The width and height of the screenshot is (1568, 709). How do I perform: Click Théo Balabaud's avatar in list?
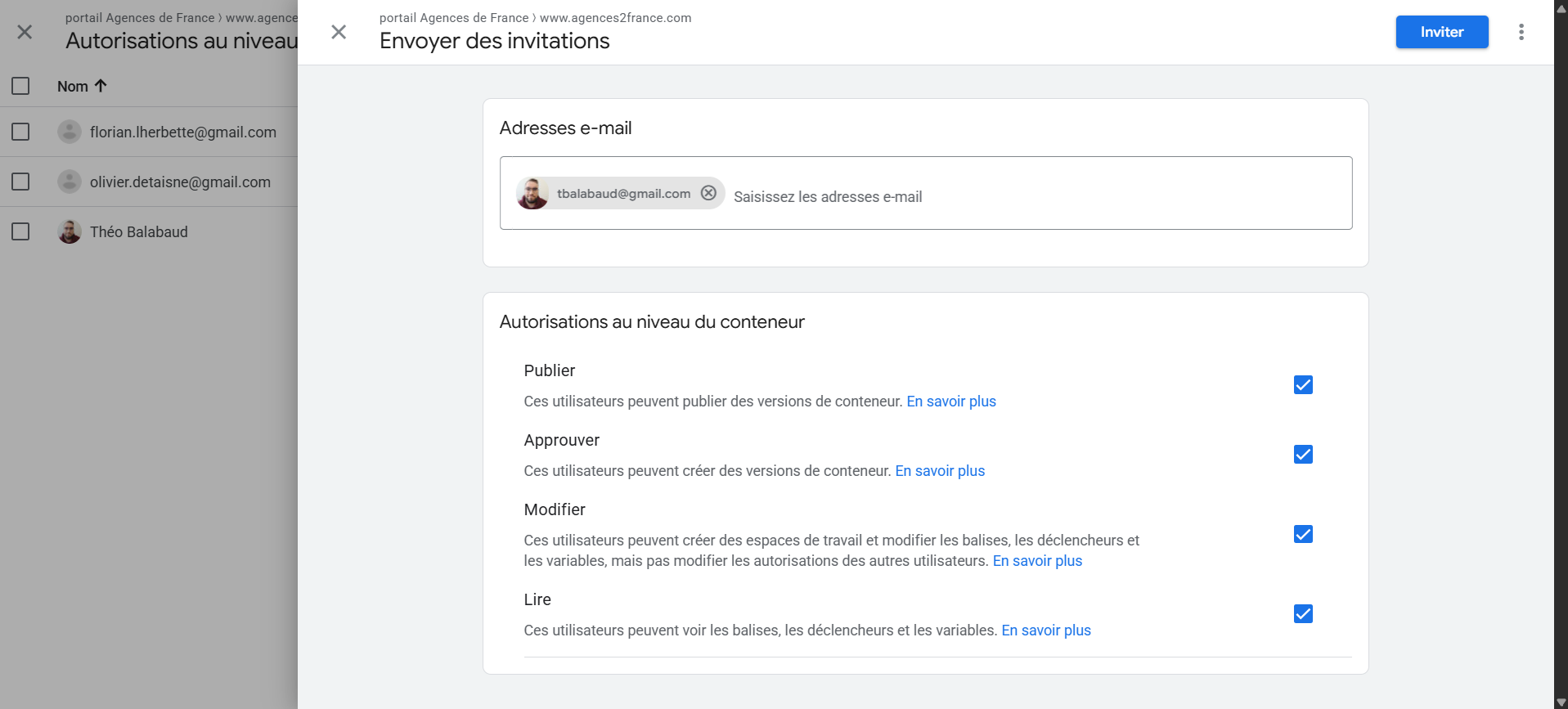click(x=70, y=232)
